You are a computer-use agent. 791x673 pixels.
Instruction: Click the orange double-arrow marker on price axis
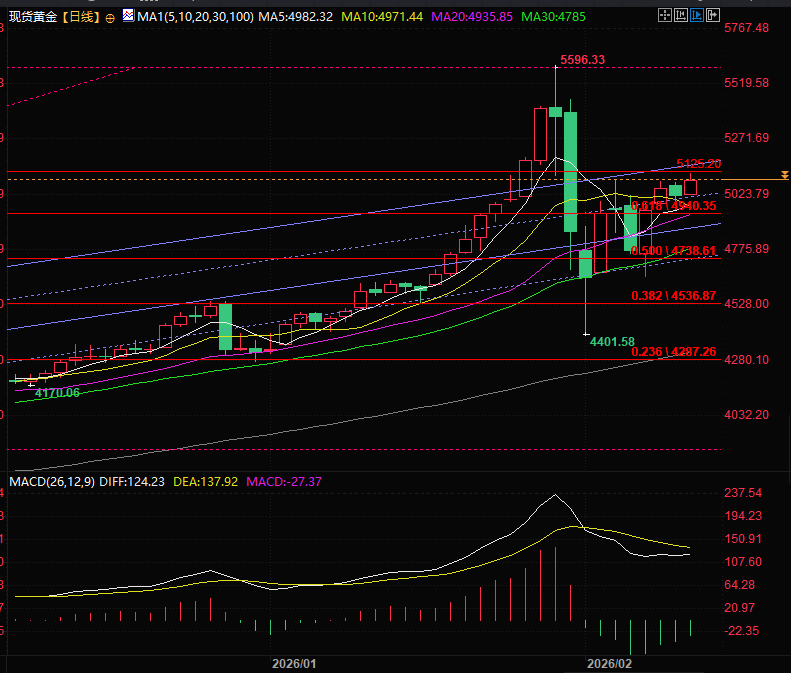tap(785, 175)
